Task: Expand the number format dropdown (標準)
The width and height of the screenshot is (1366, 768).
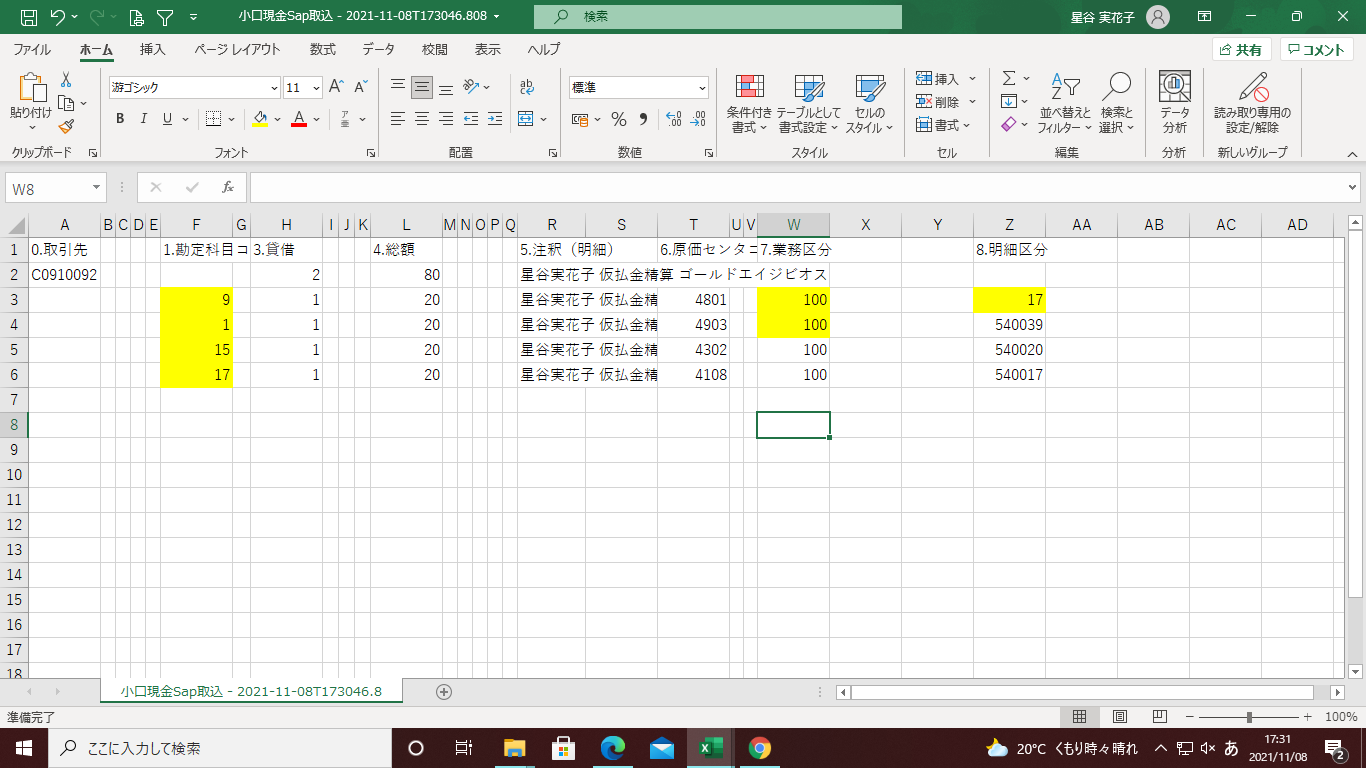Action: pos(702,88)
